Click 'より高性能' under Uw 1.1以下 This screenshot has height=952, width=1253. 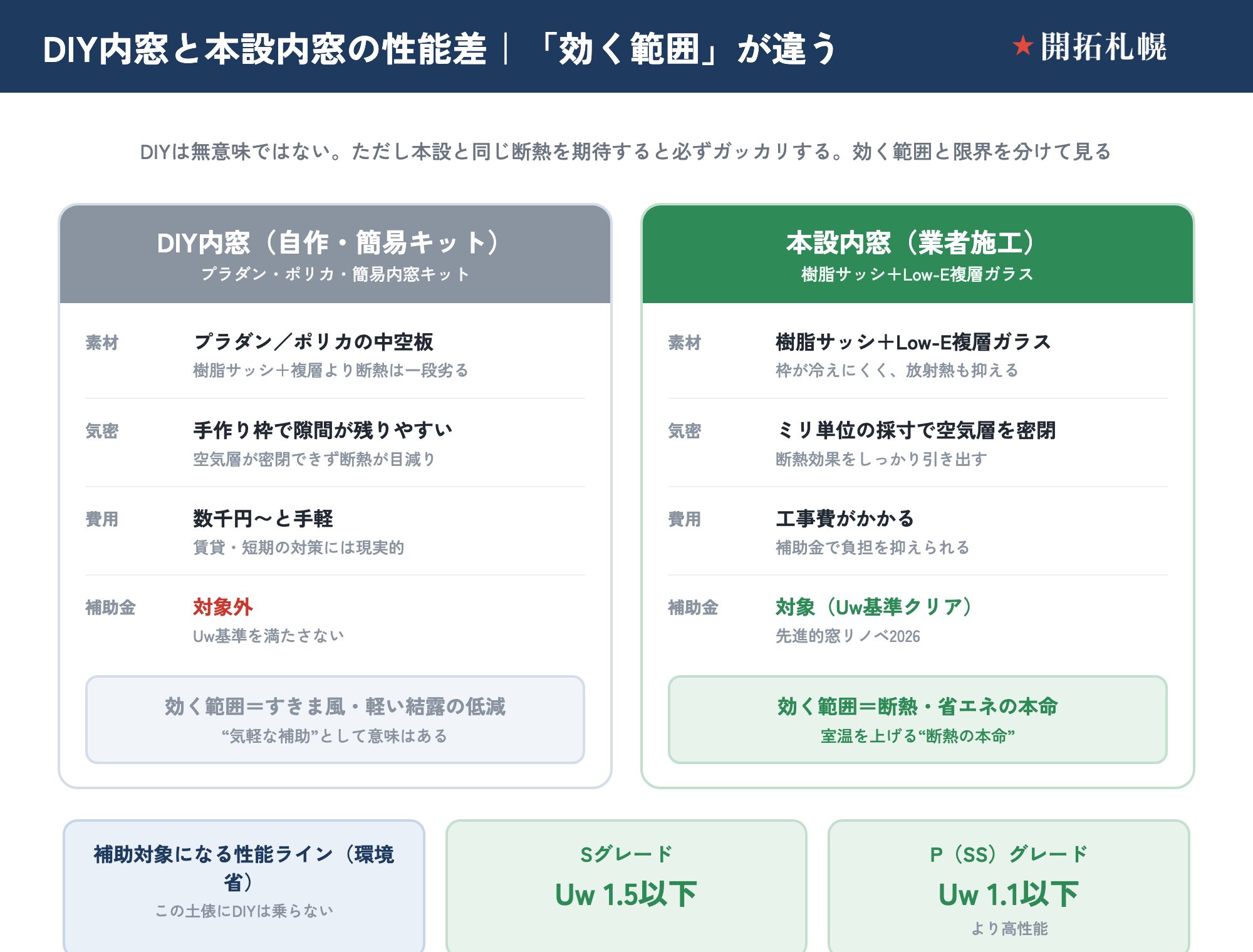click(x=1009, y=929)
